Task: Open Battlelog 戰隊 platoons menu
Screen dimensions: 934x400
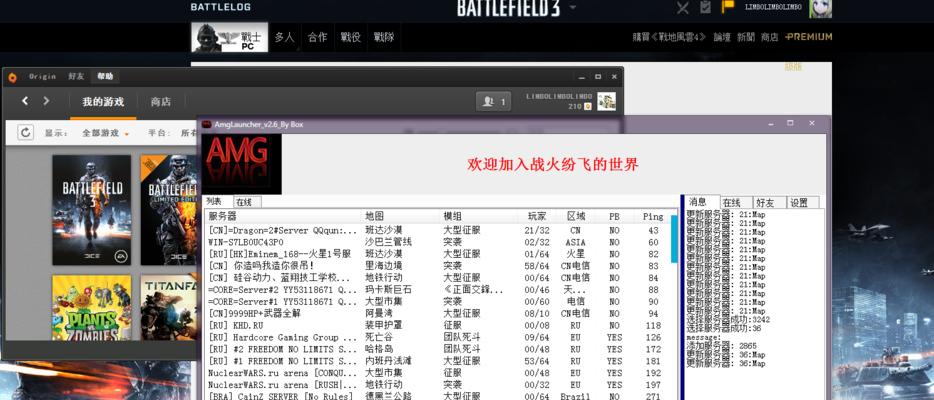Action: tap(384, 37)
